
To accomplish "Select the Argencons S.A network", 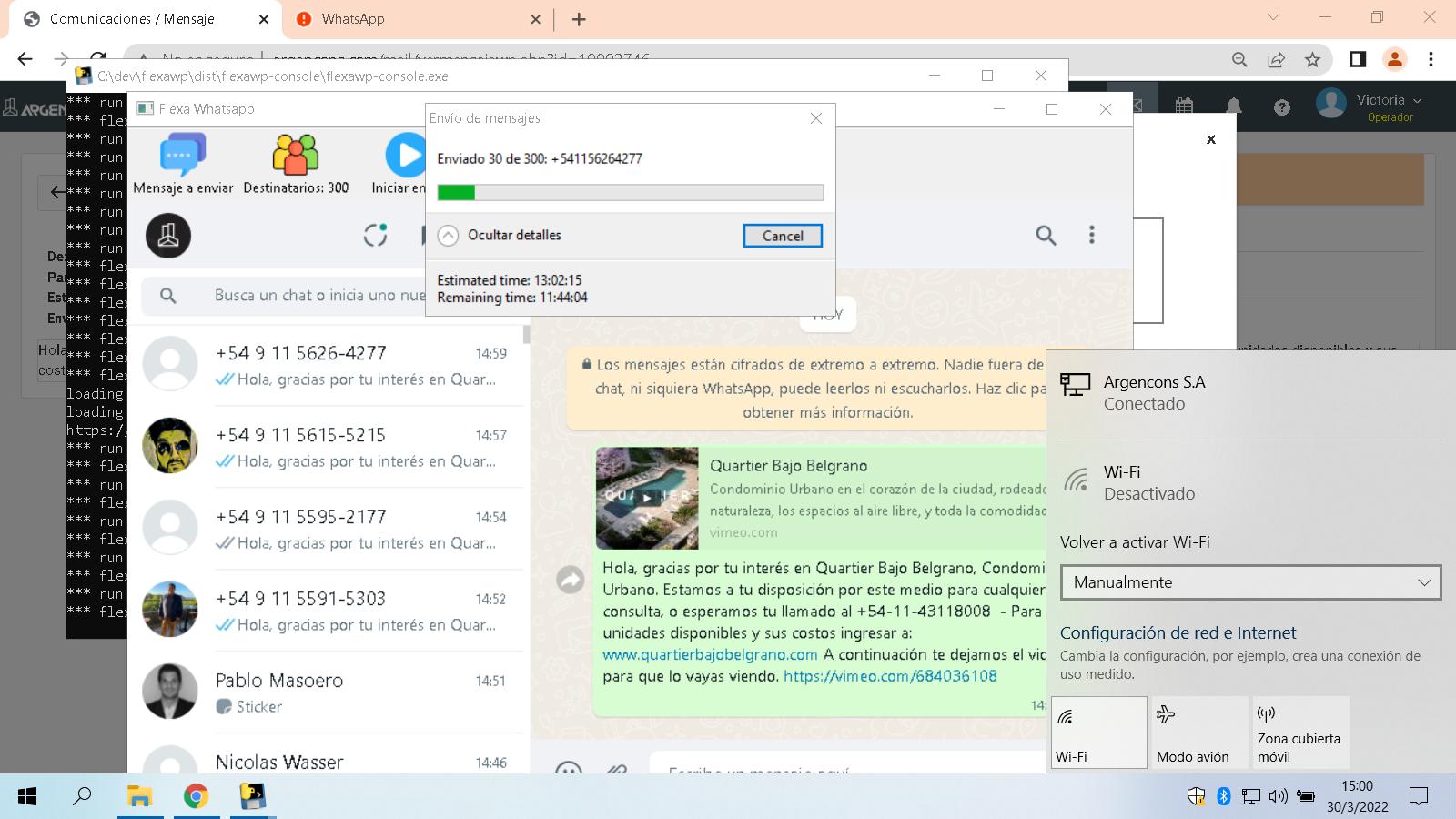I will 1251,392.
